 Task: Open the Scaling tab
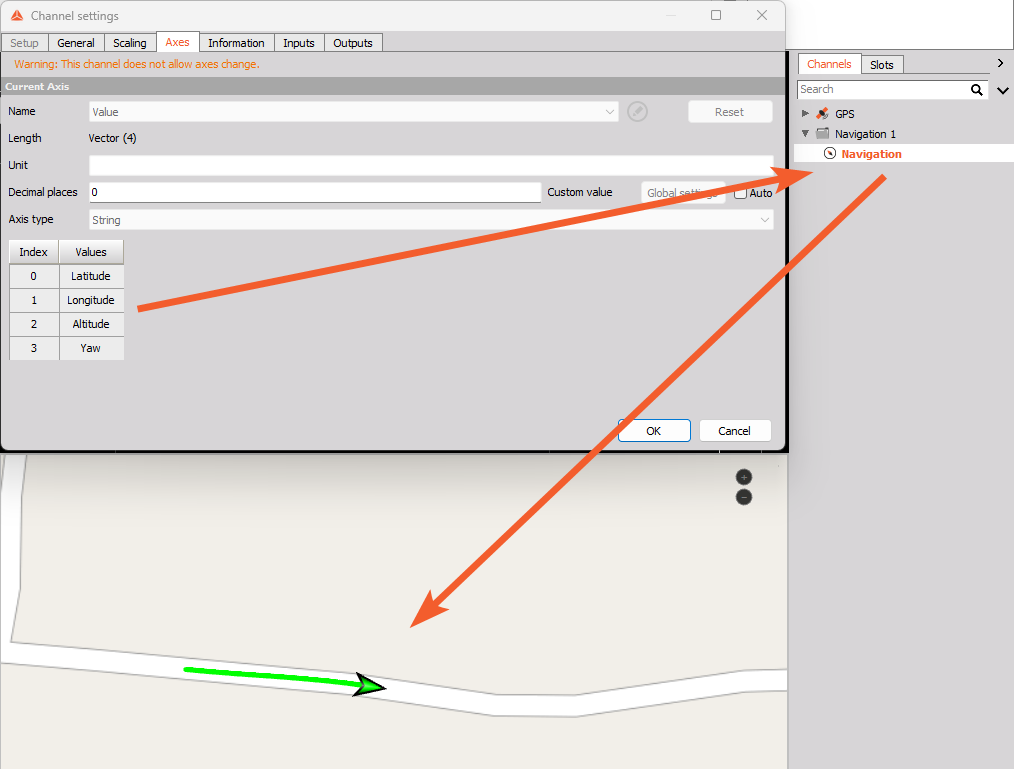tap(129, 43)
